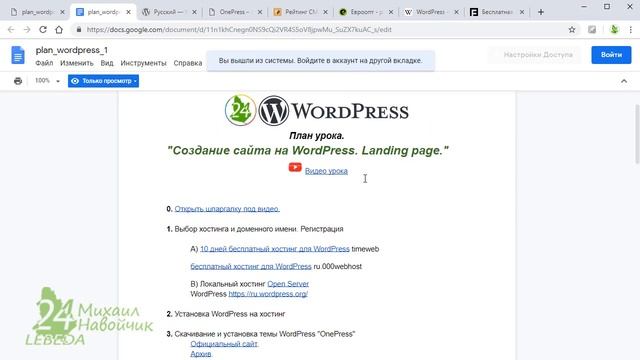This screenshot has width=640, height=360.
Task: Click the green 24 logo image in document
Action: click(240, 110)
